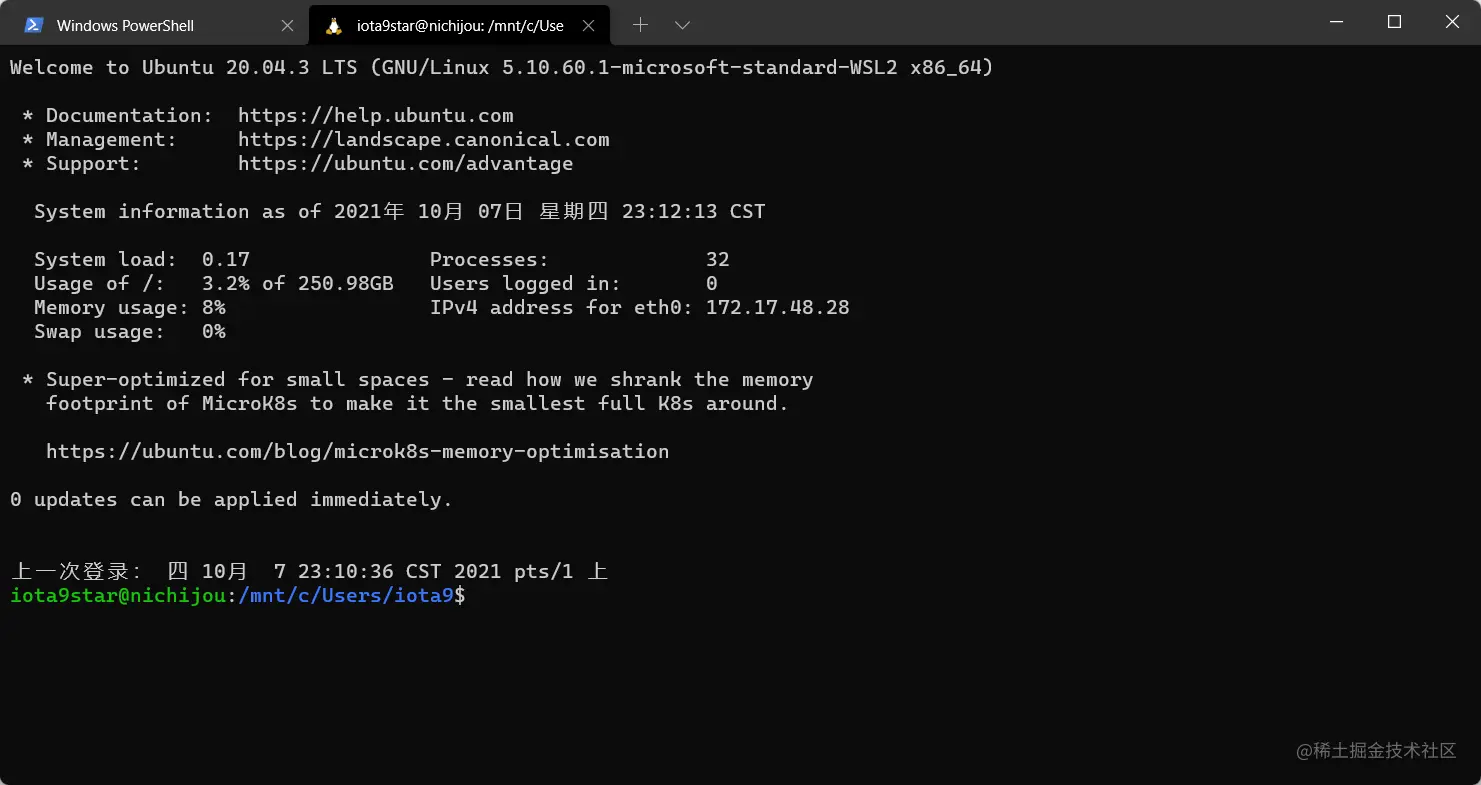Close the iota9star@nichijou tab
The height and width of the screenshot is (785, 1481).
589,26
